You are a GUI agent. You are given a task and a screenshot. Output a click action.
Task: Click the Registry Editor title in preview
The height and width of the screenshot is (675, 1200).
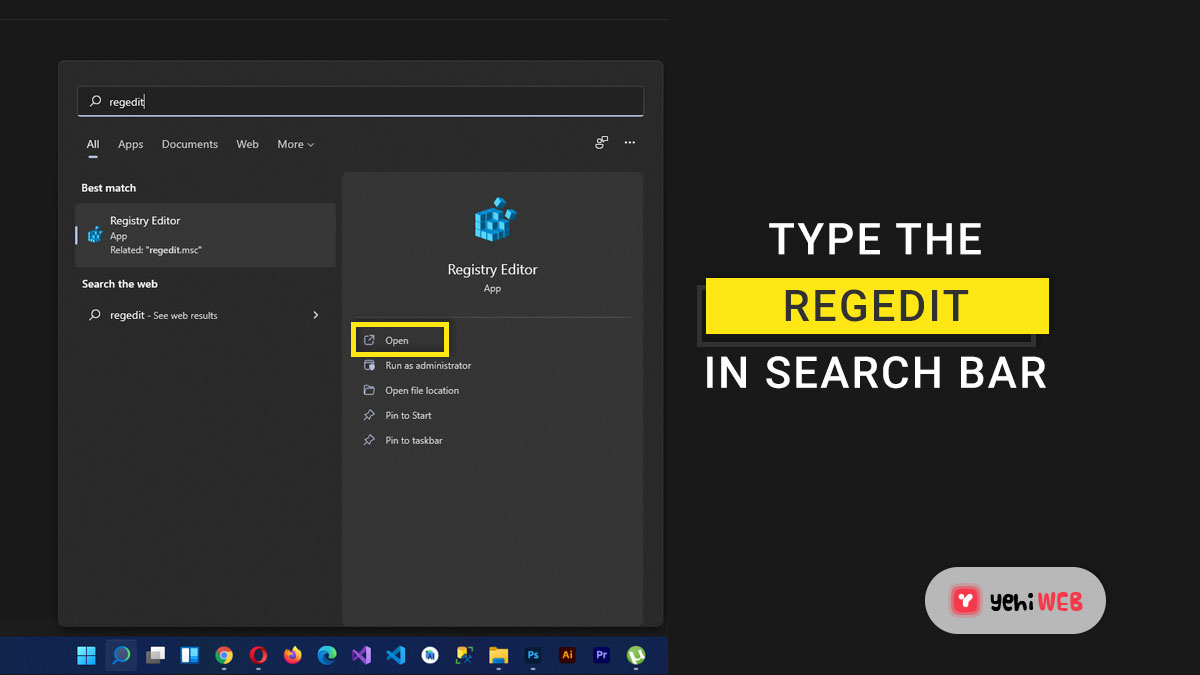click(492, 270)
